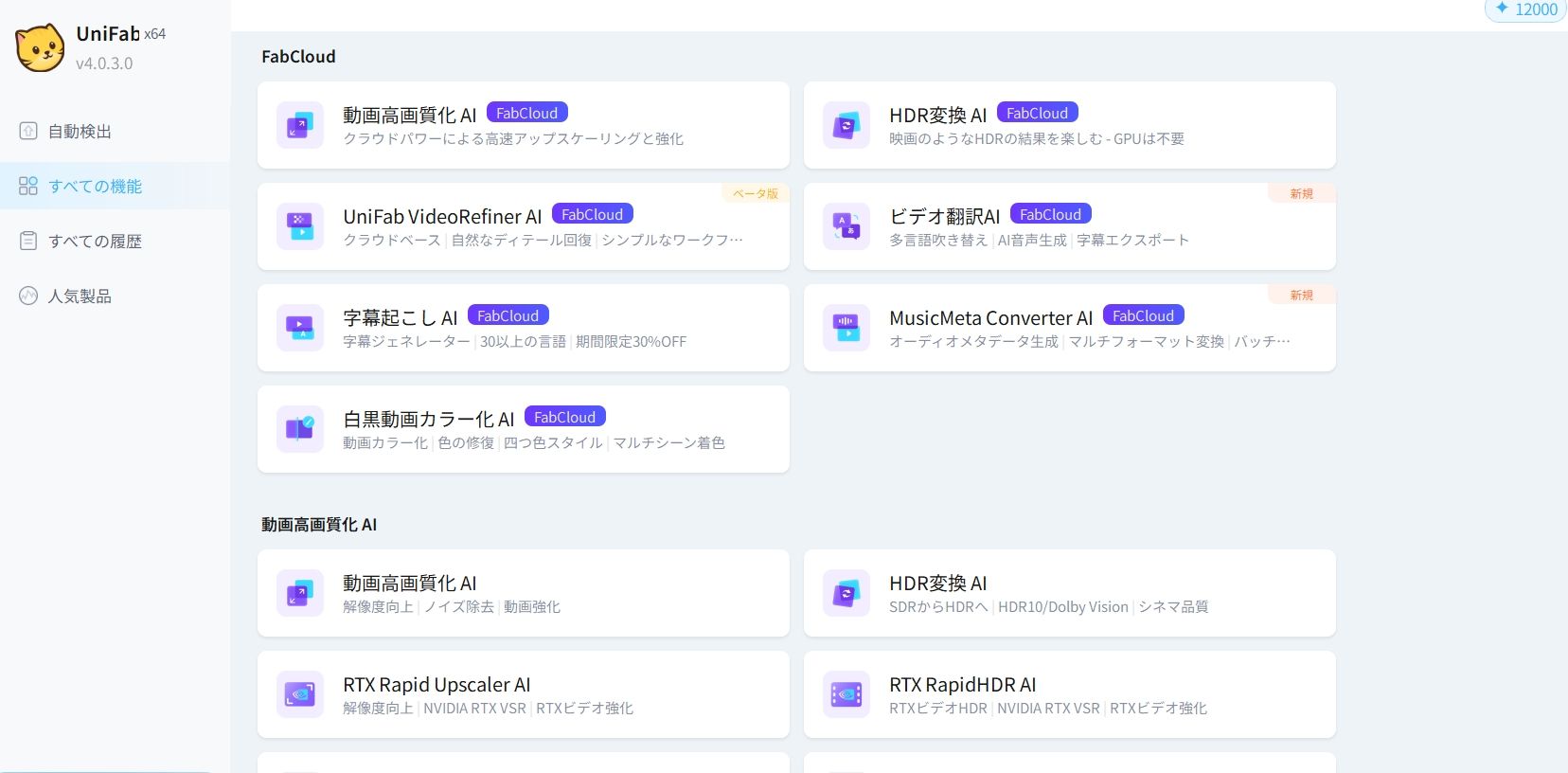Click クラウドベース text in VideoRefiner card
The width and height of the screenshot is (1568, 773).
(392, 241)
